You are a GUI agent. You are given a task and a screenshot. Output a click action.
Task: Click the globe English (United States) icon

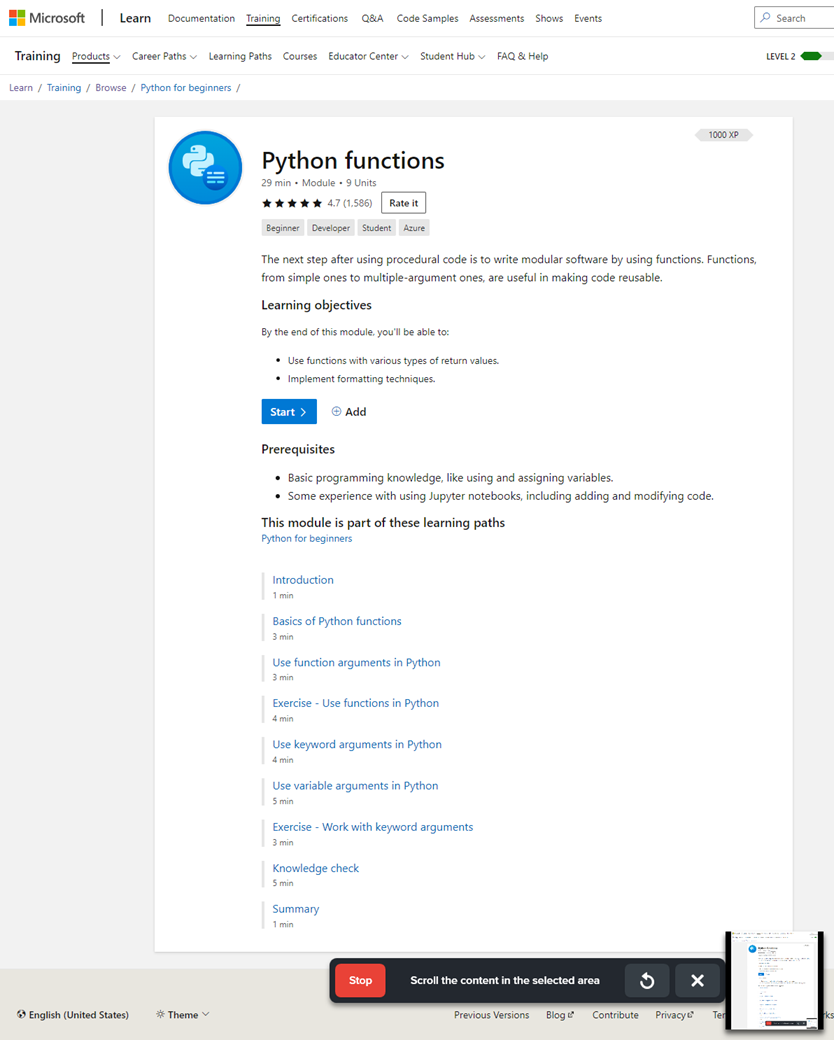[x=21, y=1015]
